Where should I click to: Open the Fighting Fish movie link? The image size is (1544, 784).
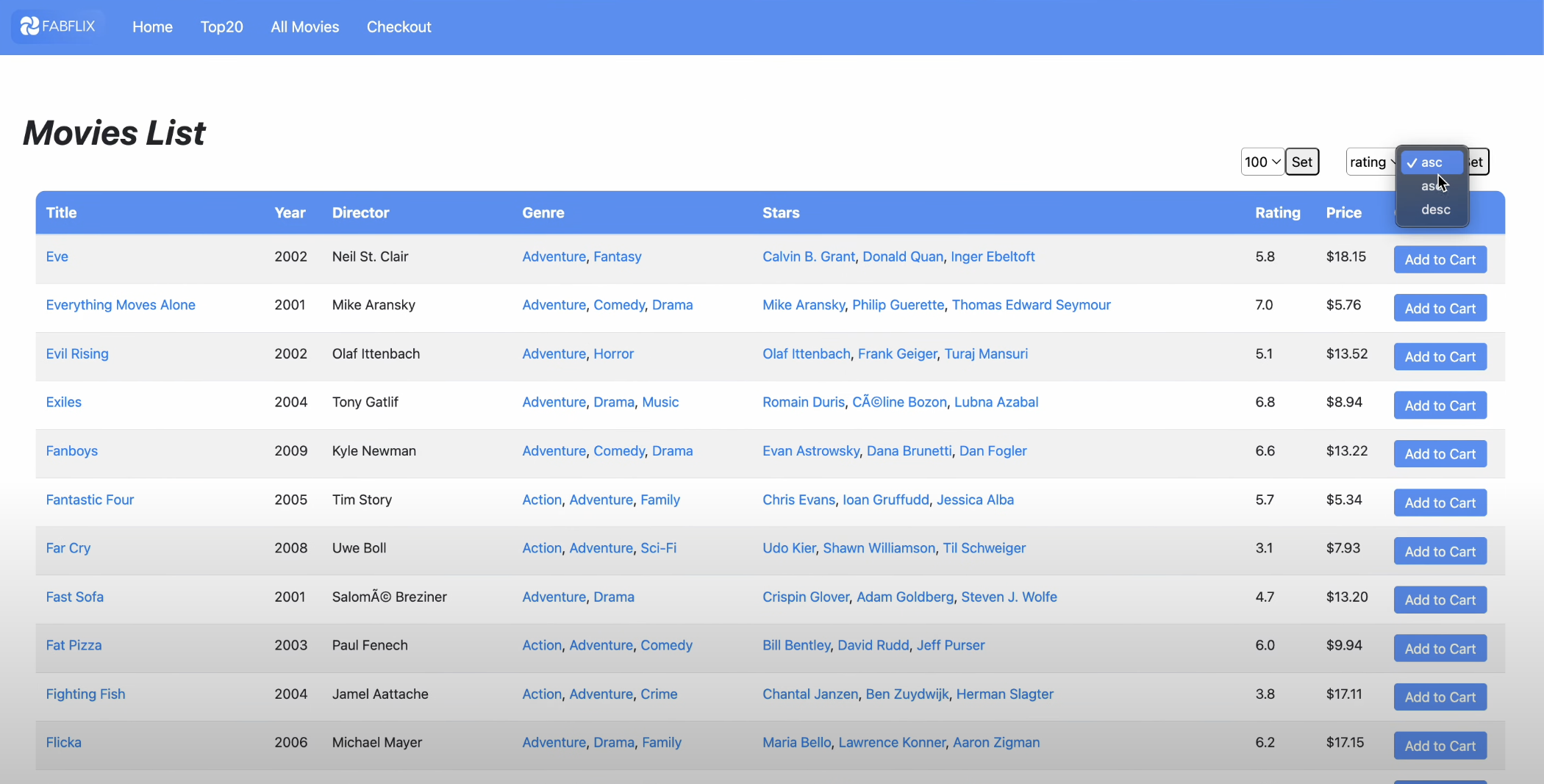coord(85,694)
